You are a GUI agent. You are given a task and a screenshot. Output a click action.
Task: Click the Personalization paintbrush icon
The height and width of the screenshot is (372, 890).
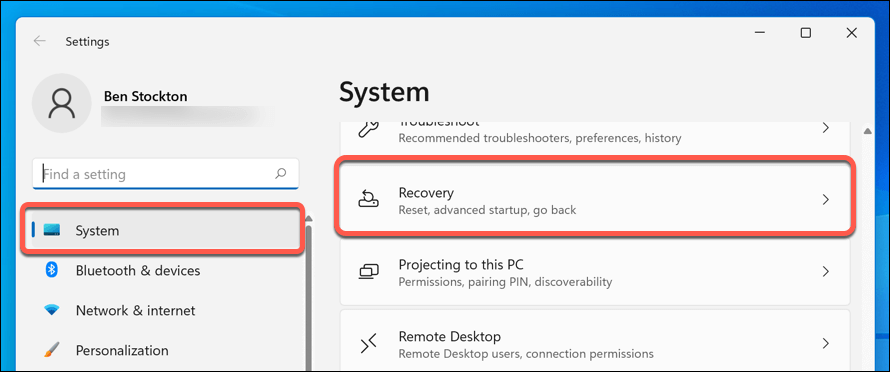[52, 350]
